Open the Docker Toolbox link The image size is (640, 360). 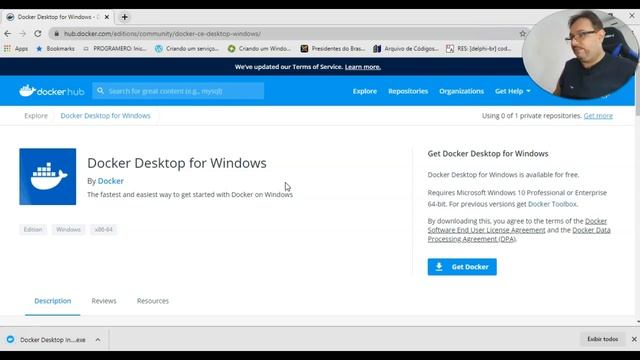click(552, 204)
